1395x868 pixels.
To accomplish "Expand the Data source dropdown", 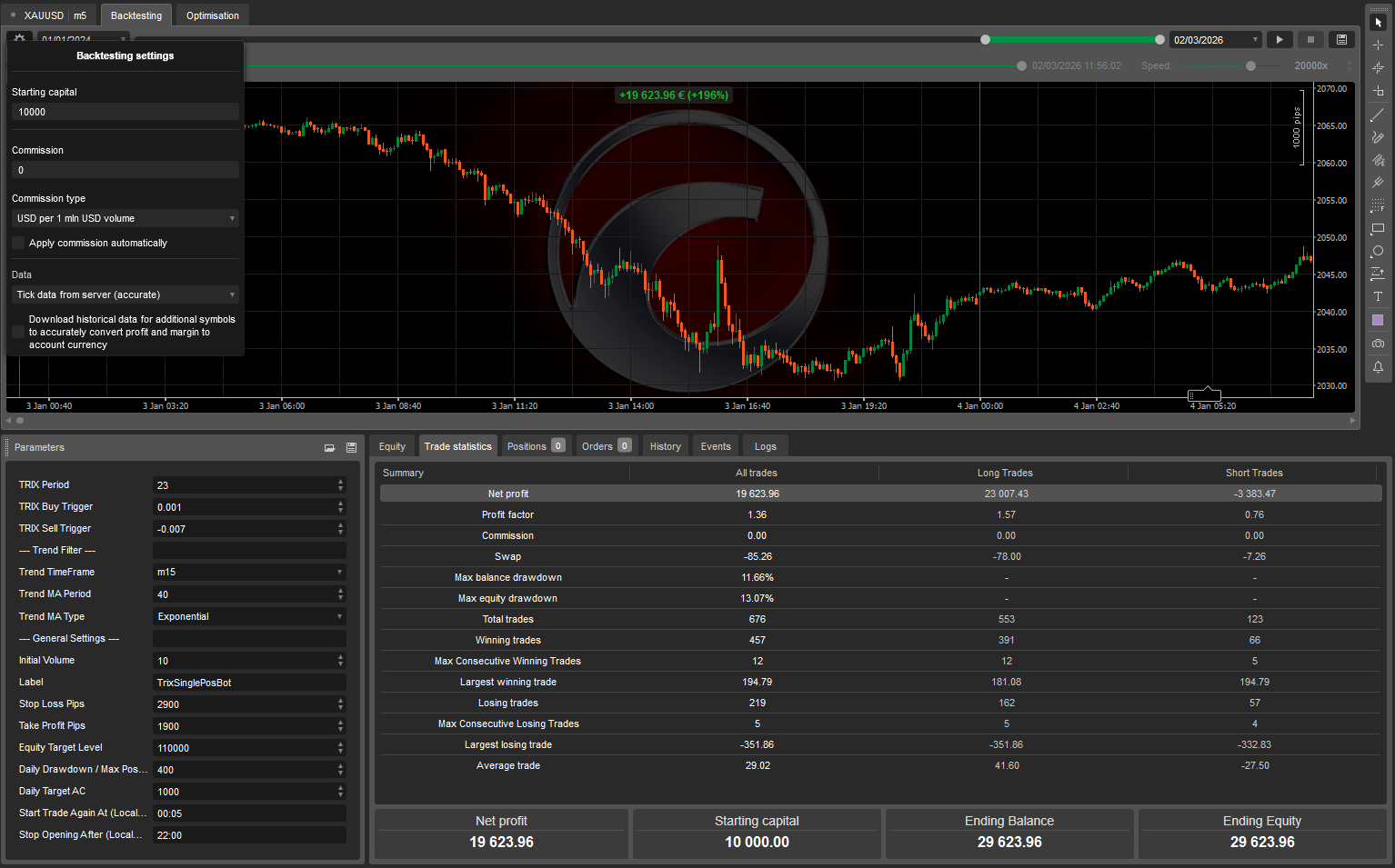I will 125,295.
